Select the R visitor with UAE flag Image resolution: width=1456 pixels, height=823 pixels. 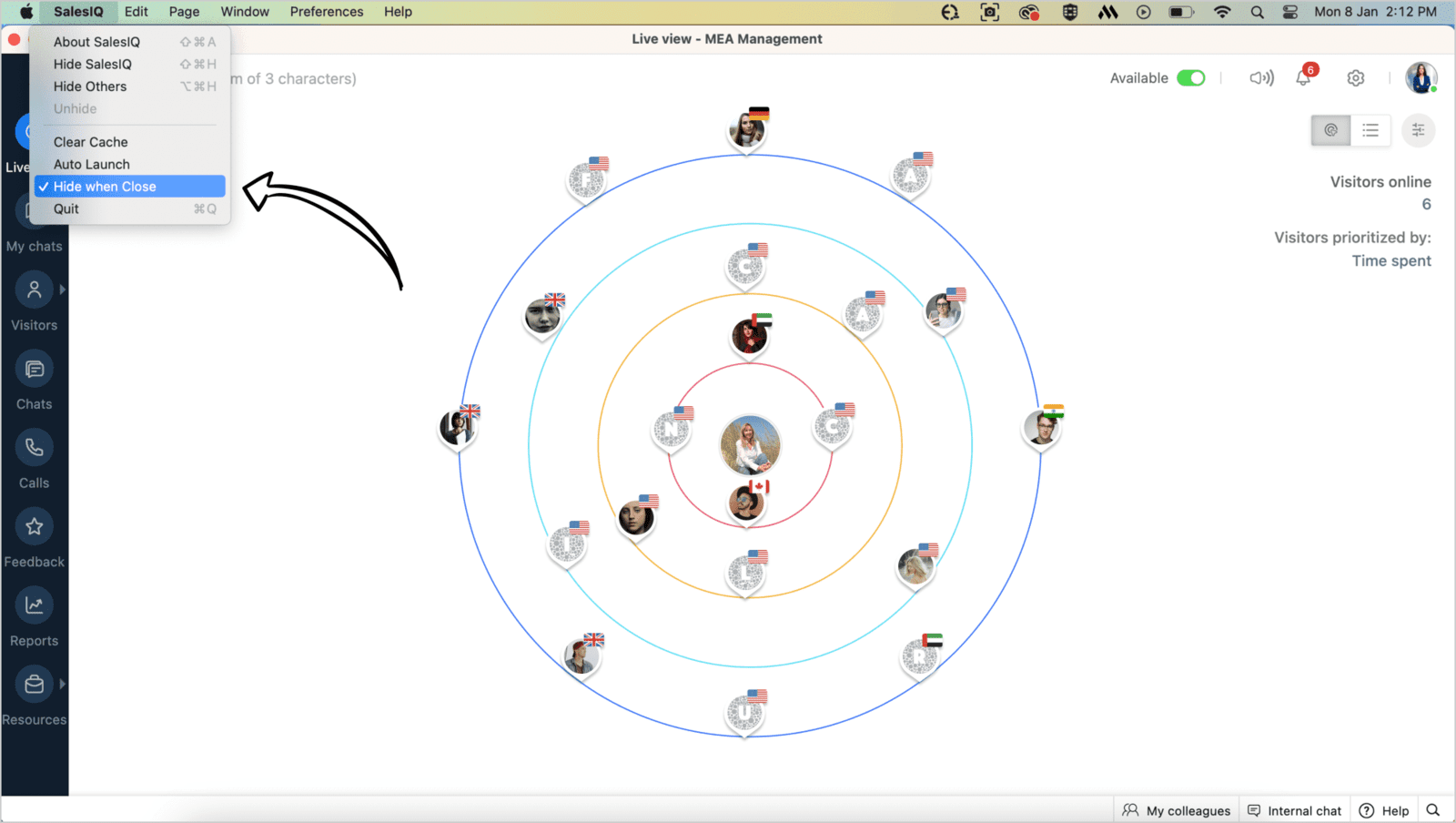(x=920, y=657)
